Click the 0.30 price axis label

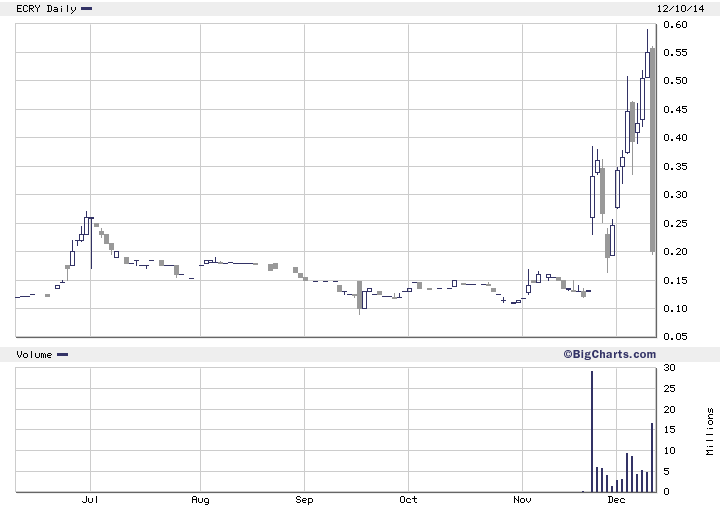pos(675,195)
